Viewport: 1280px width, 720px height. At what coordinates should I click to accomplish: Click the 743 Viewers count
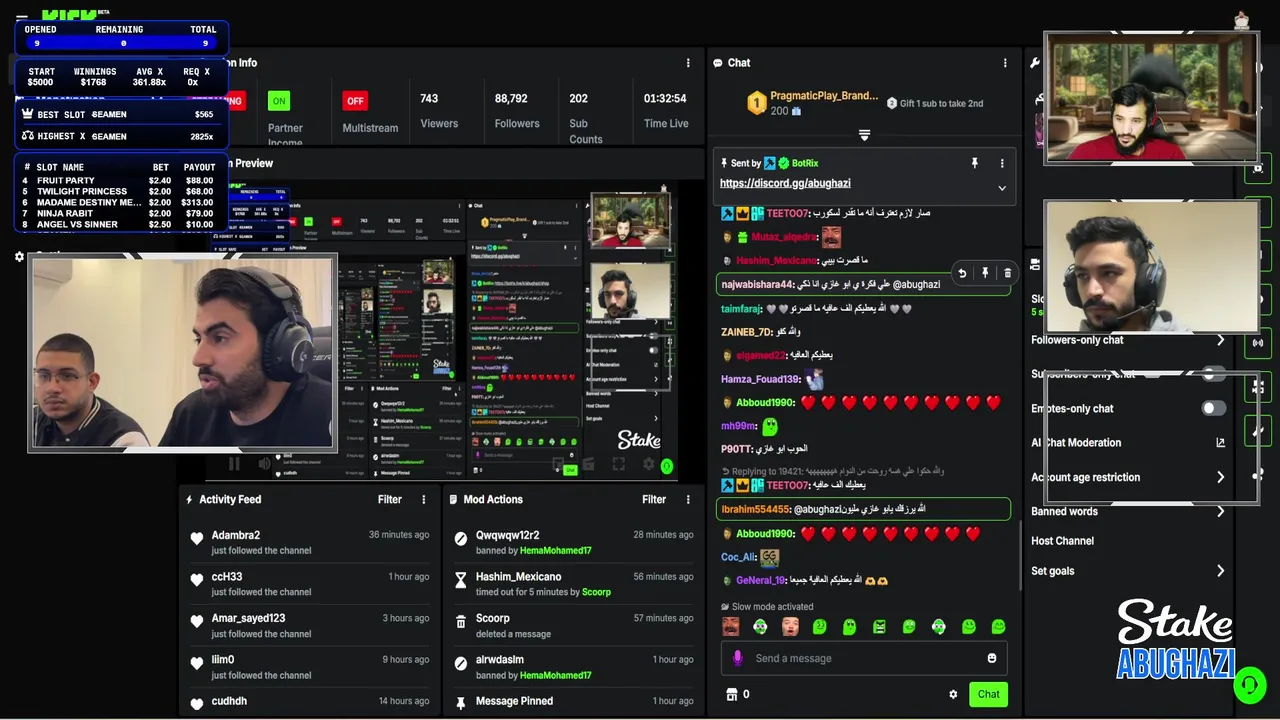tap(439, 111)
